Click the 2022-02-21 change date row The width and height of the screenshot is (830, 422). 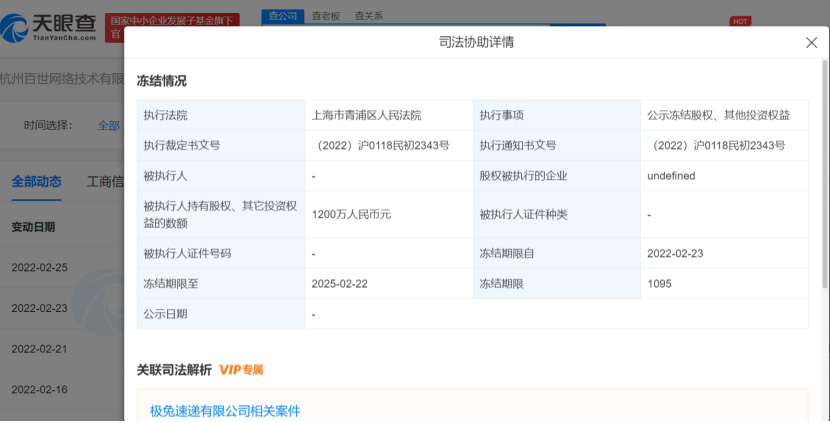click(39, 348)
